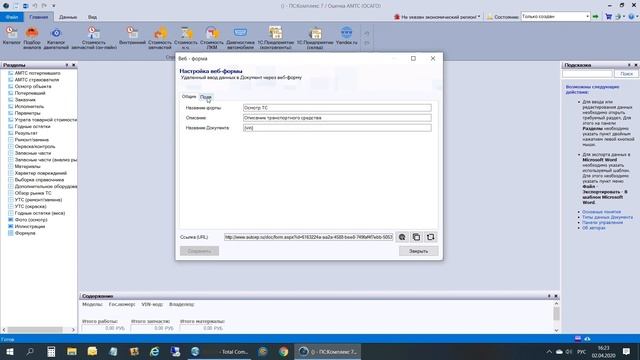Open the help icon in top-right corner
The width and height of the screenshot is (640, 360).
point(631,17)
